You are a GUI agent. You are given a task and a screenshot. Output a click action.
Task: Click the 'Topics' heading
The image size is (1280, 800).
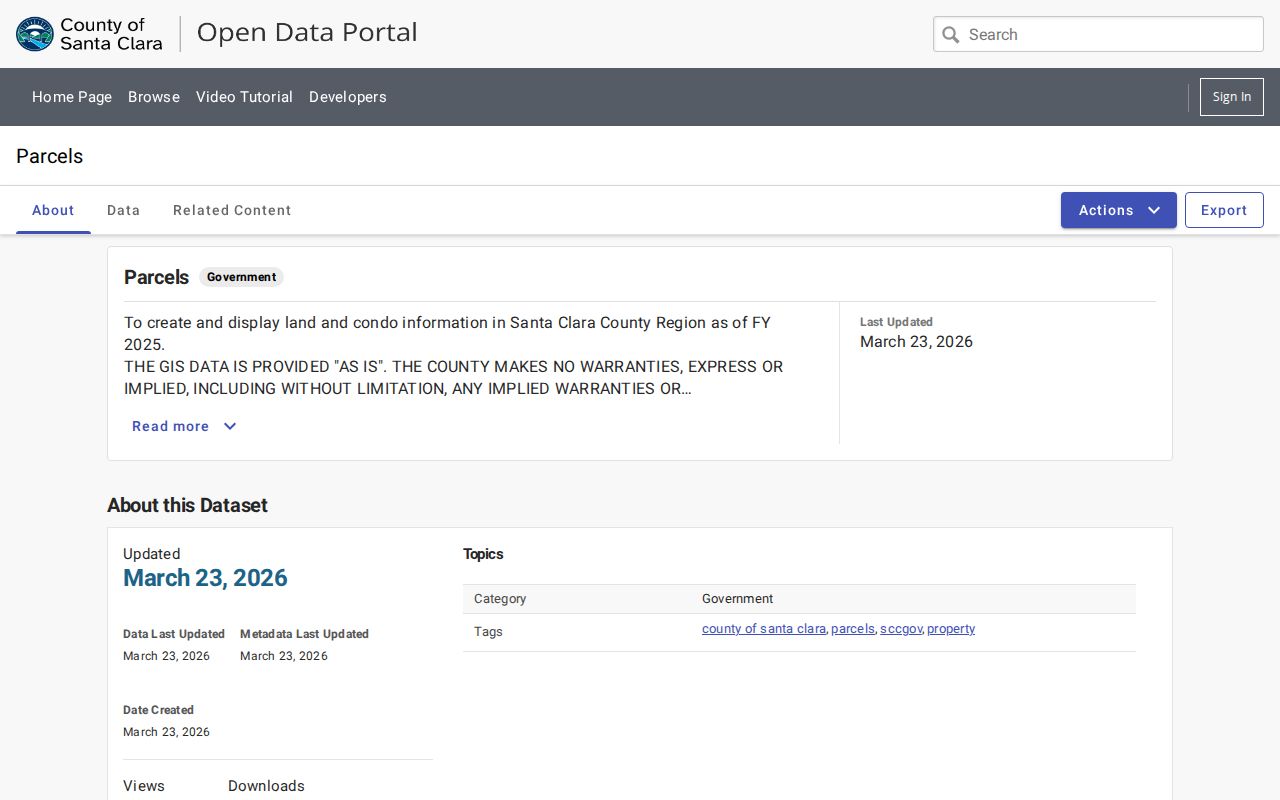click(483, 554)
